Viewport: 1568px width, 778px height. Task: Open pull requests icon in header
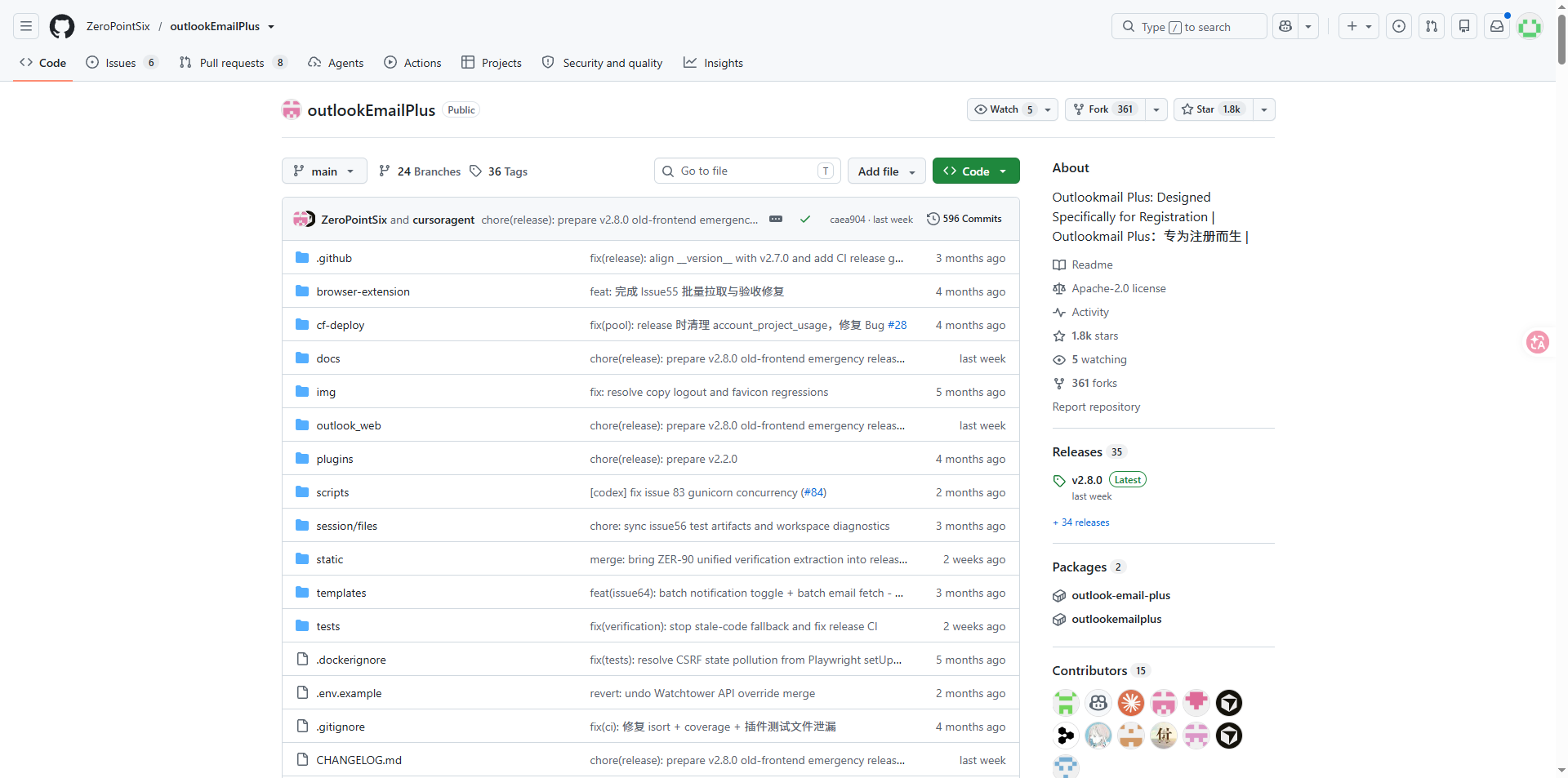(1432, 26)
